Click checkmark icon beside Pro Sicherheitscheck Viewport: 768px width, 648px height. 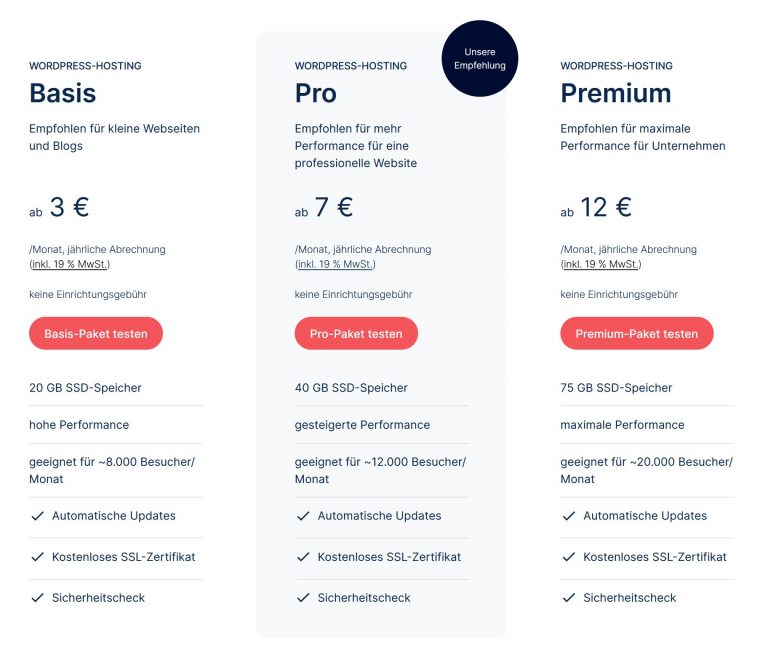[x=303, y=598]
